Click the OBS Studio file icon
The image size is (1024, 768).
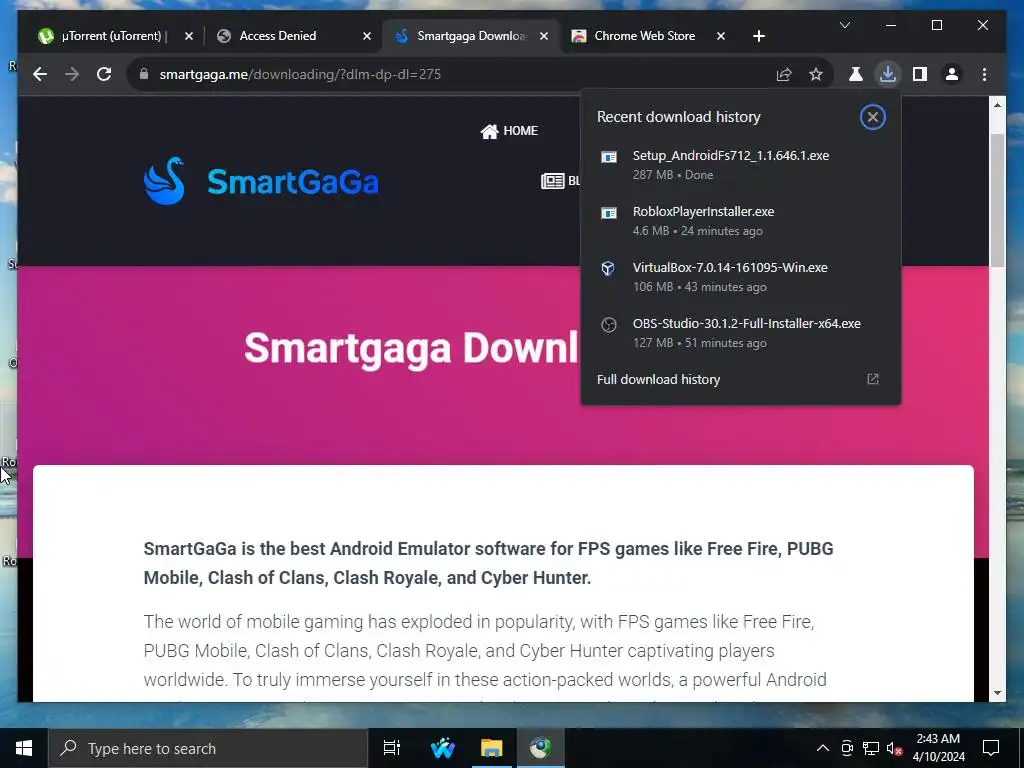click(609, 325)
